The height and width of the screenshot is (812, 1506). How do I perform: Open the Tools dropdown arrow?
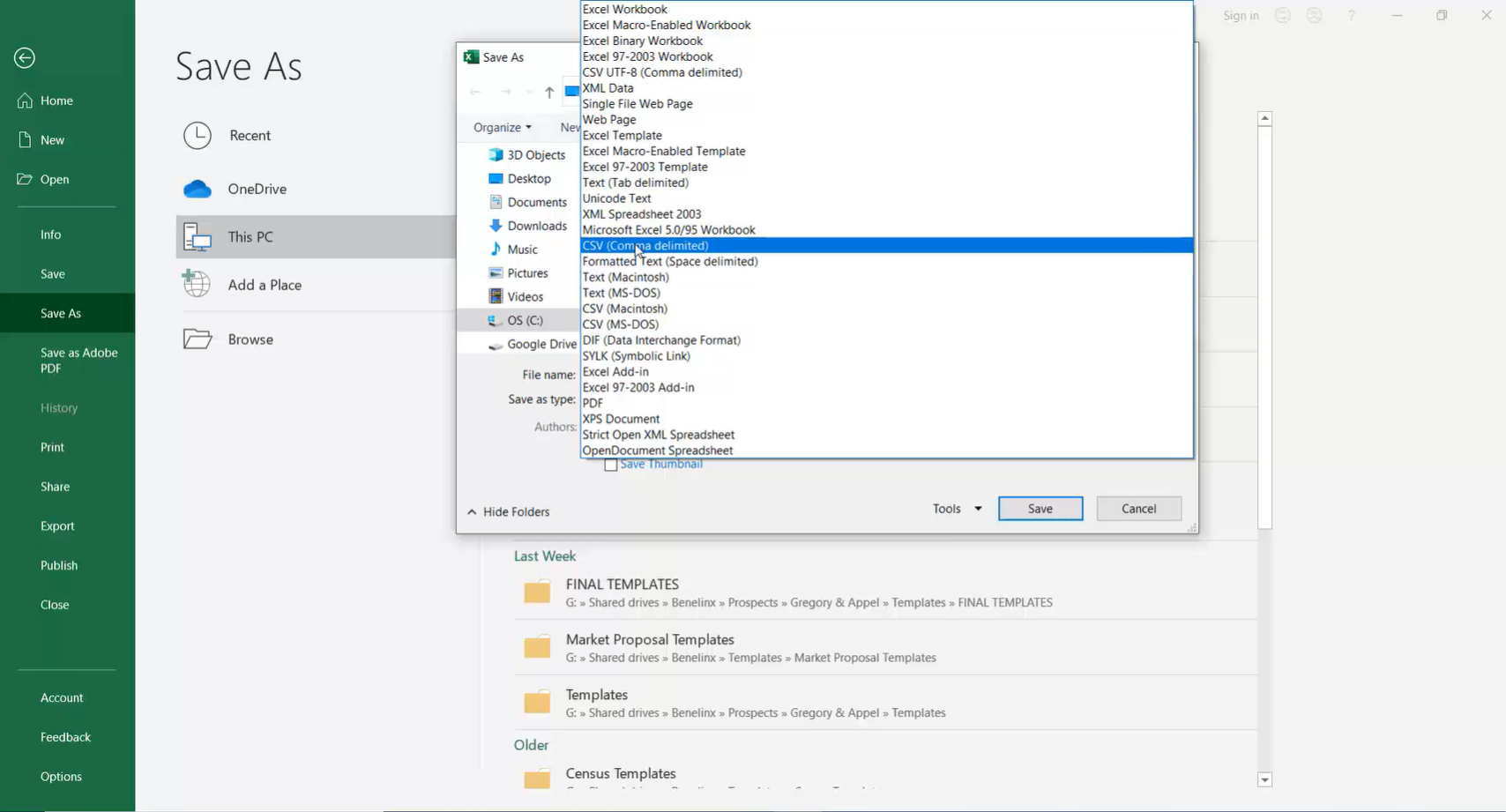point(978,509)
